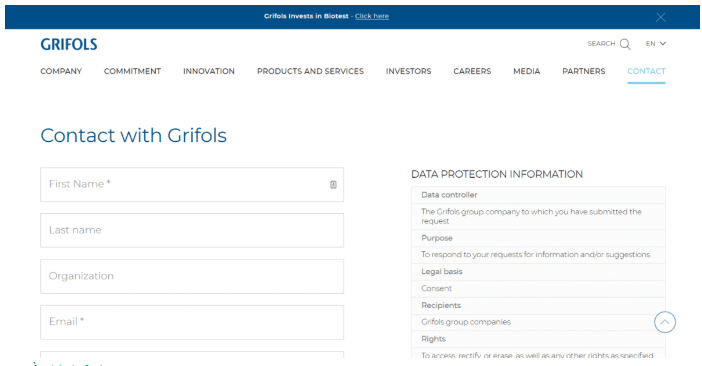This screenshot has width=702, height=366.
Task: Open the Company menu
Action: (61, 71)
